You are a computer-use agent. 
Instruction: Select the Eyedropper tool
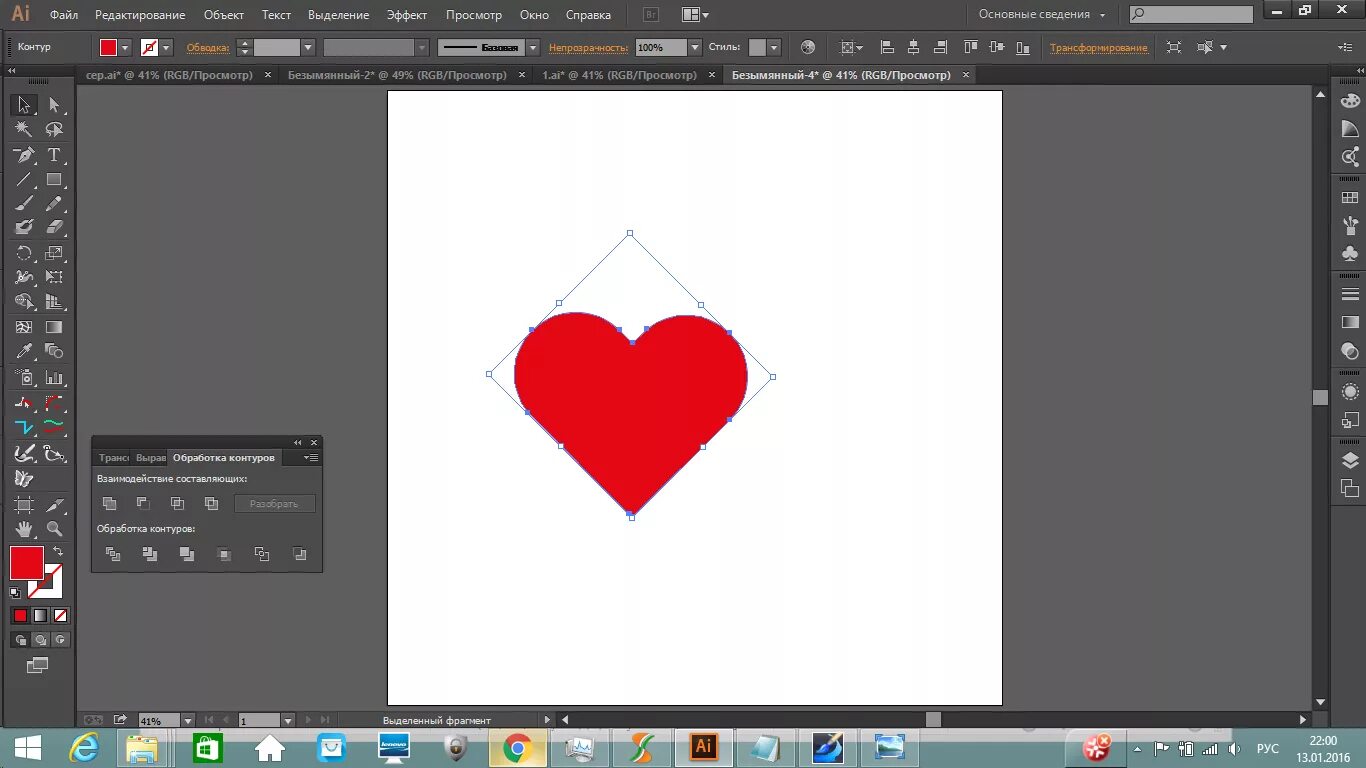click(24, 351)
